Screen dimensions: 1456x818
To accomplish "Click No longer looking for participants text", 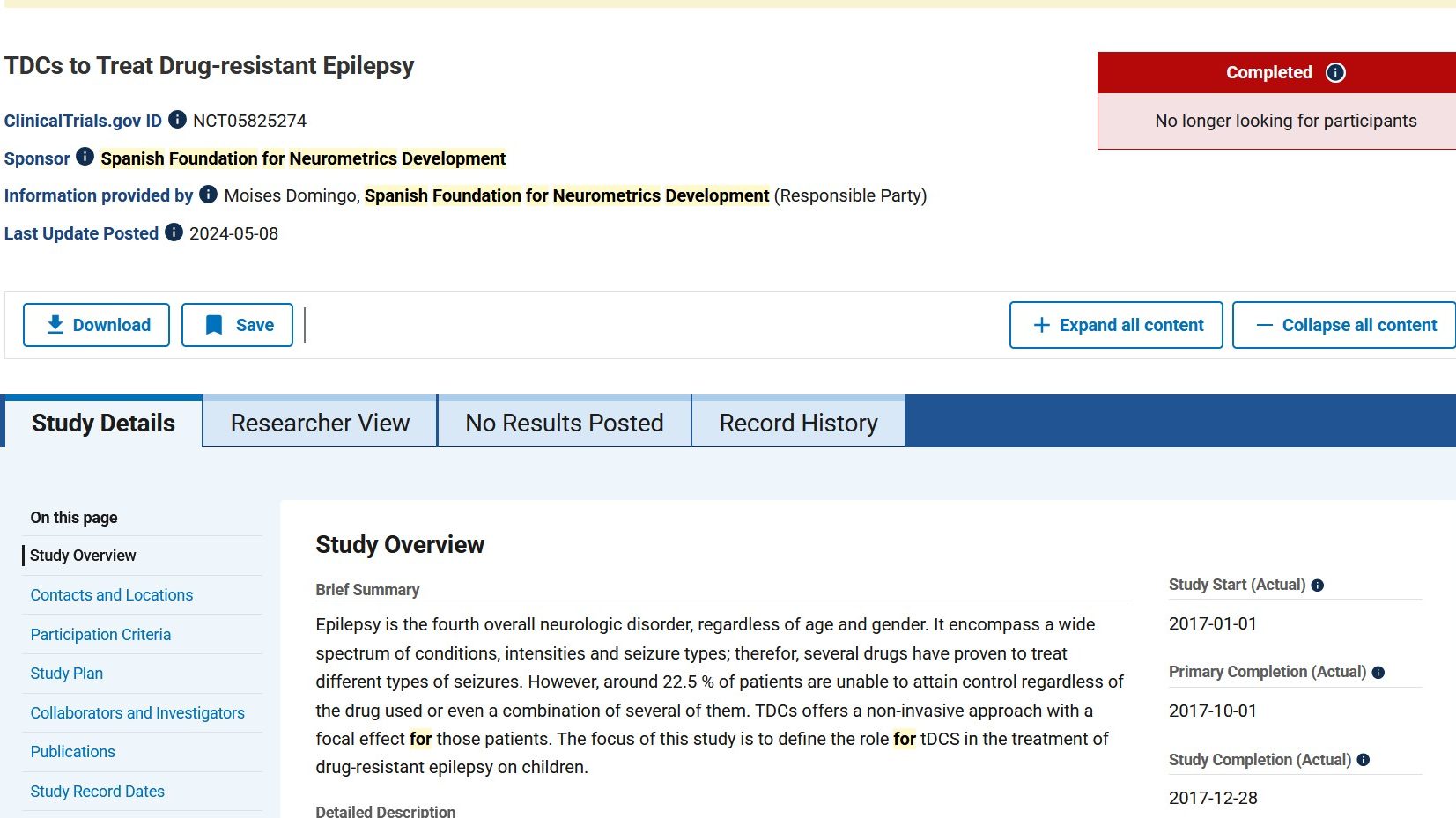I will point(1285,121).
